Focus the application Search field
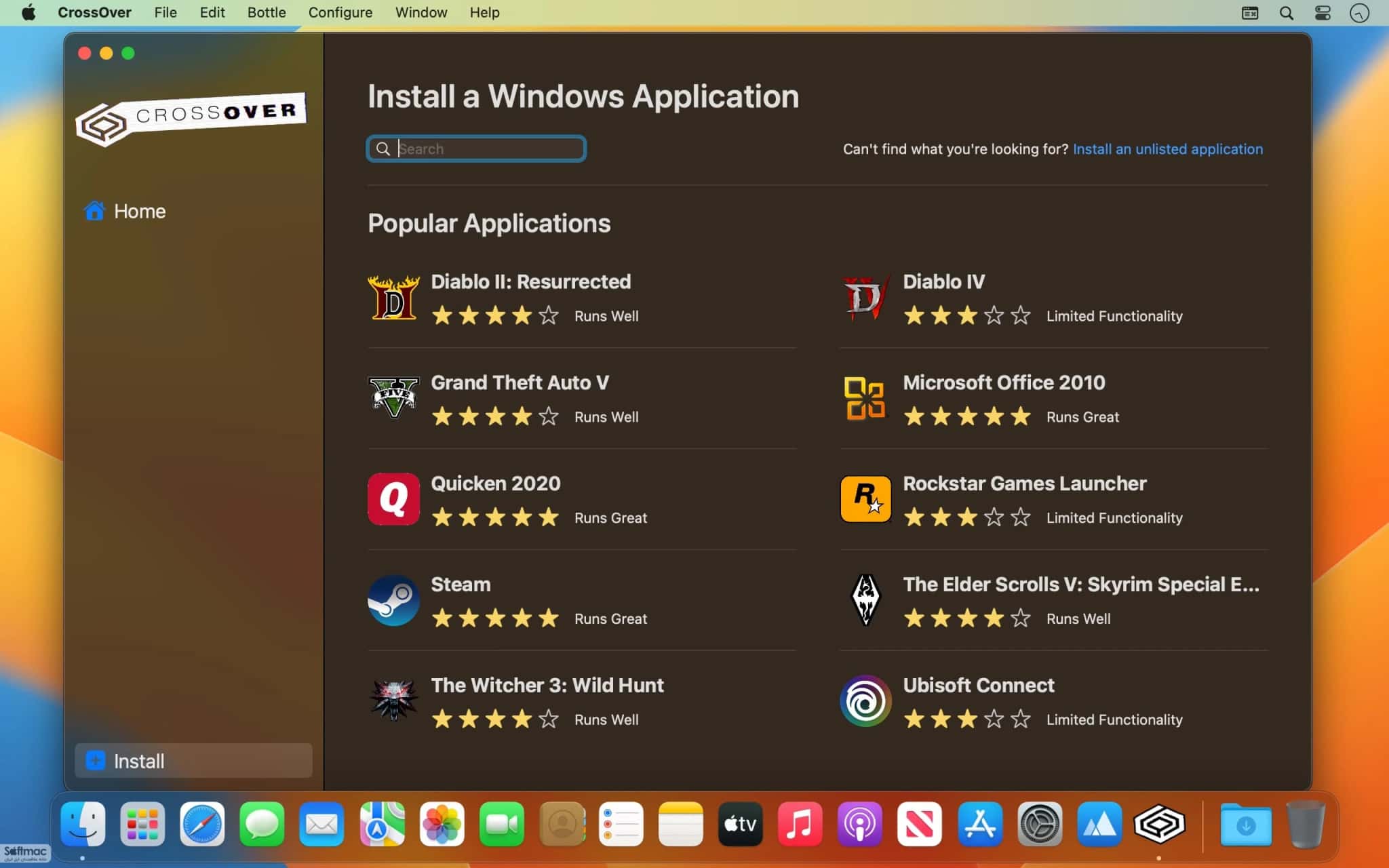Image resolution: width=1389 pixels, height=868 pixels. pyautogui.click(x=476, y=149)
